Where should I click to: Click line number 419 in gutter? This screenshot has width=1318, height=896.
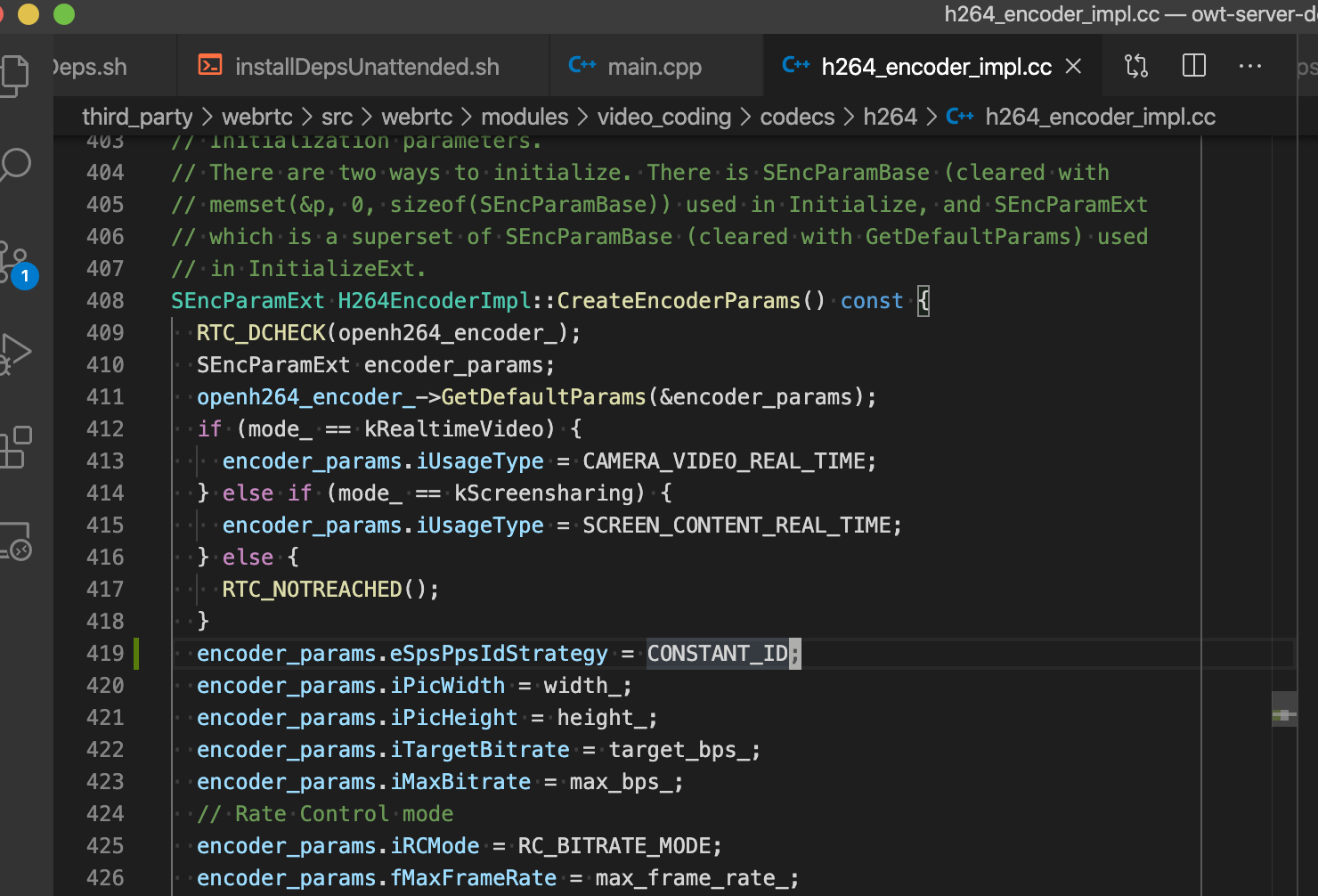pyautogui.click(x=105, y=654)
